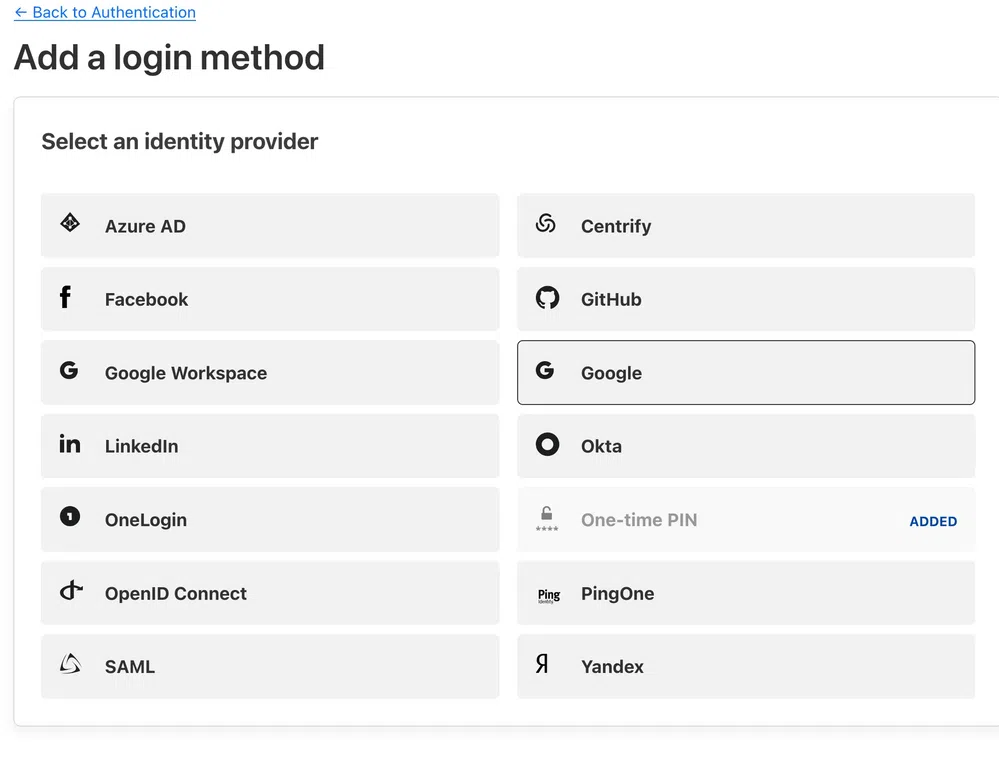Viewport: 999px width, 768px height.
Task: Choose PingOne identity provider
Action: click(746, 593)
